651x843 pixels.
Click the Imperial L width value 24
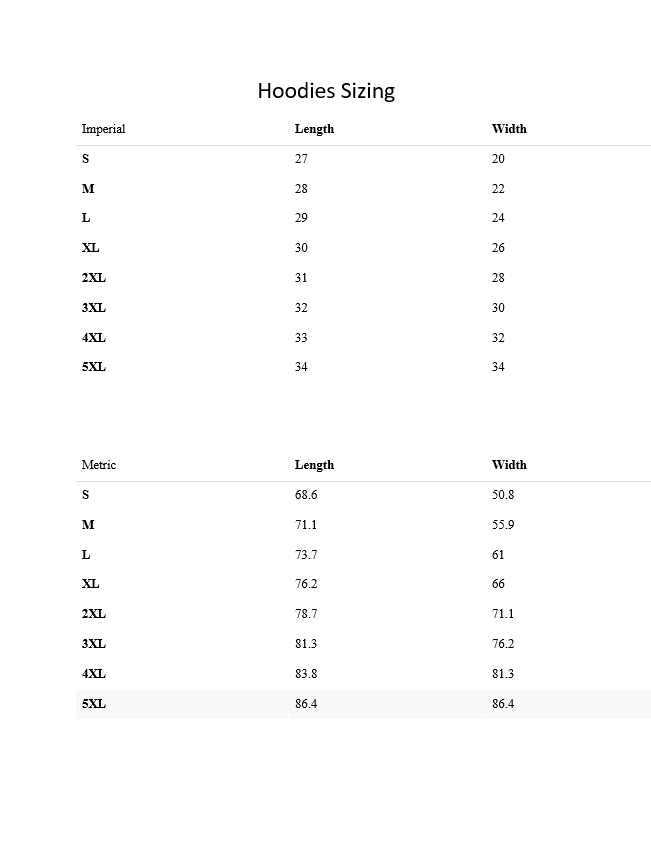498,218
